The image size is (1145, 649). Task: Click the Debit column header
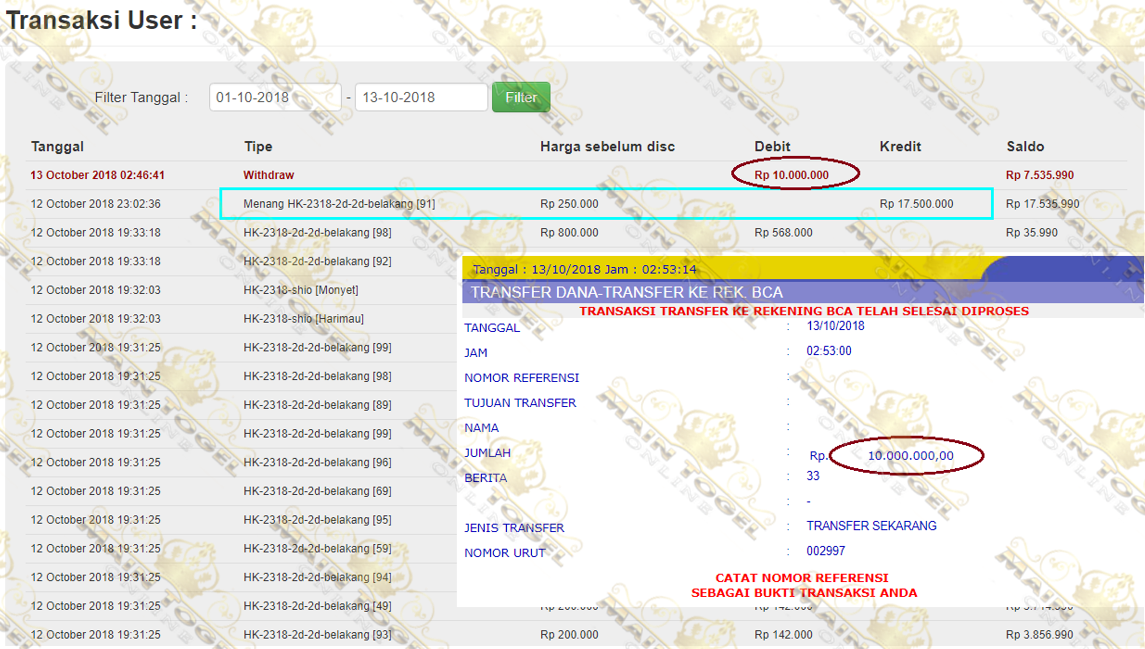772,147
